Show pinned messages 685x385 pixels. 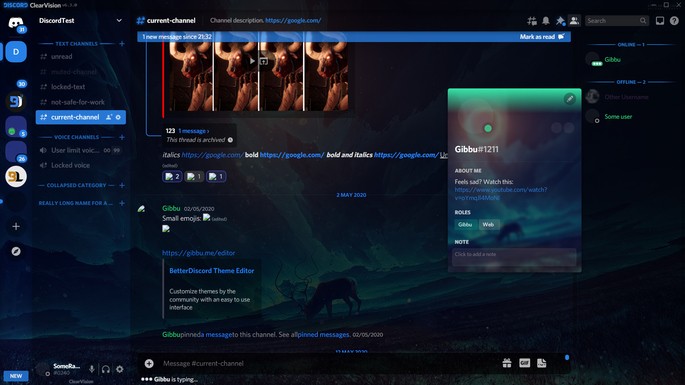560,21
